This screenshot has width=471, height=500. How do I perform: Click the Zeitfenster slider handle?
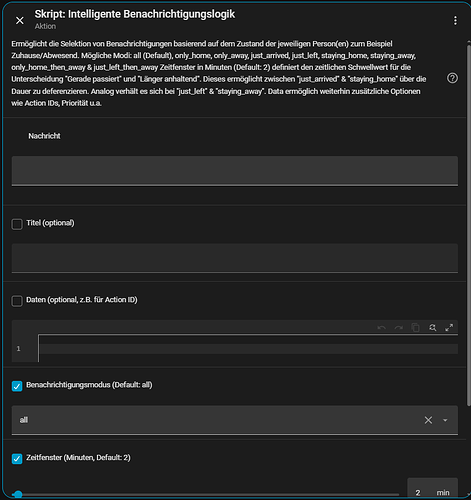(18, 494)
